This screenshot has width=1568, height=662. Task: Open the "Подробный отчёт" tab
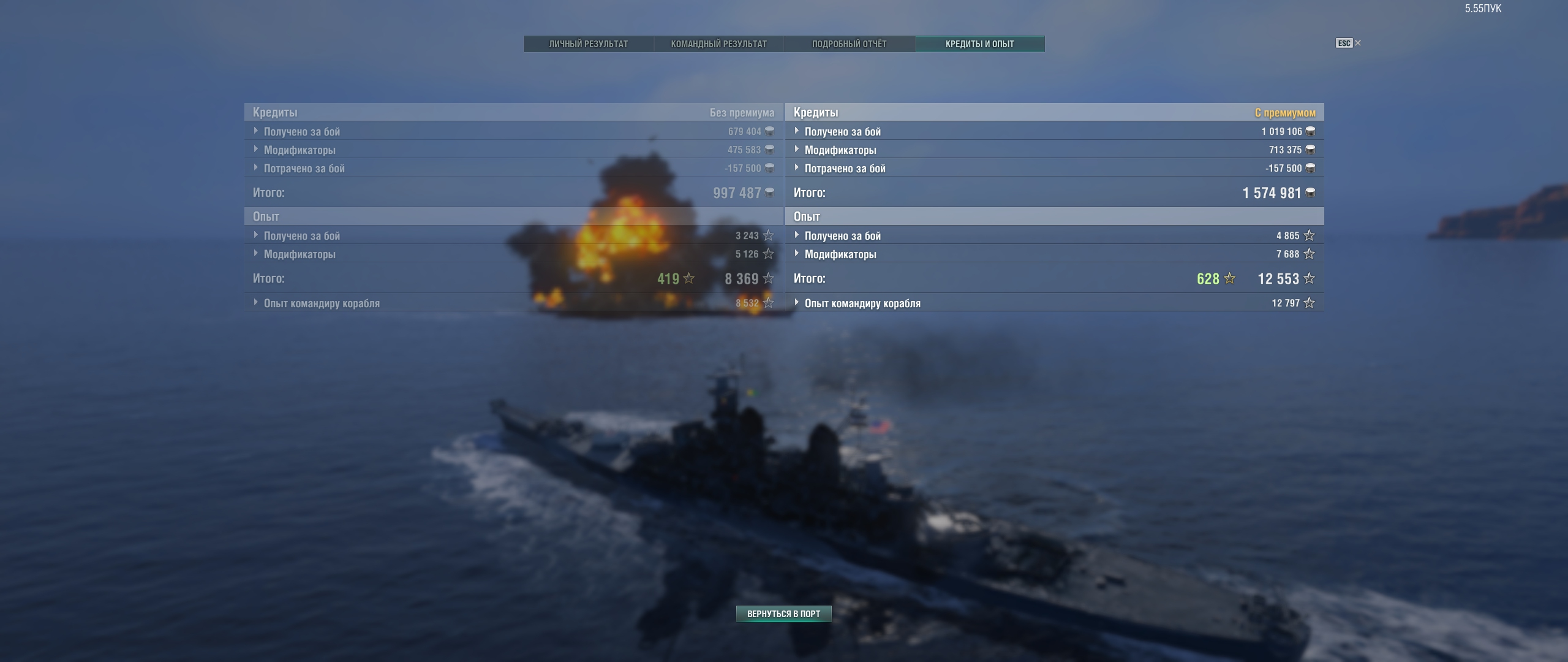[849, 44]
